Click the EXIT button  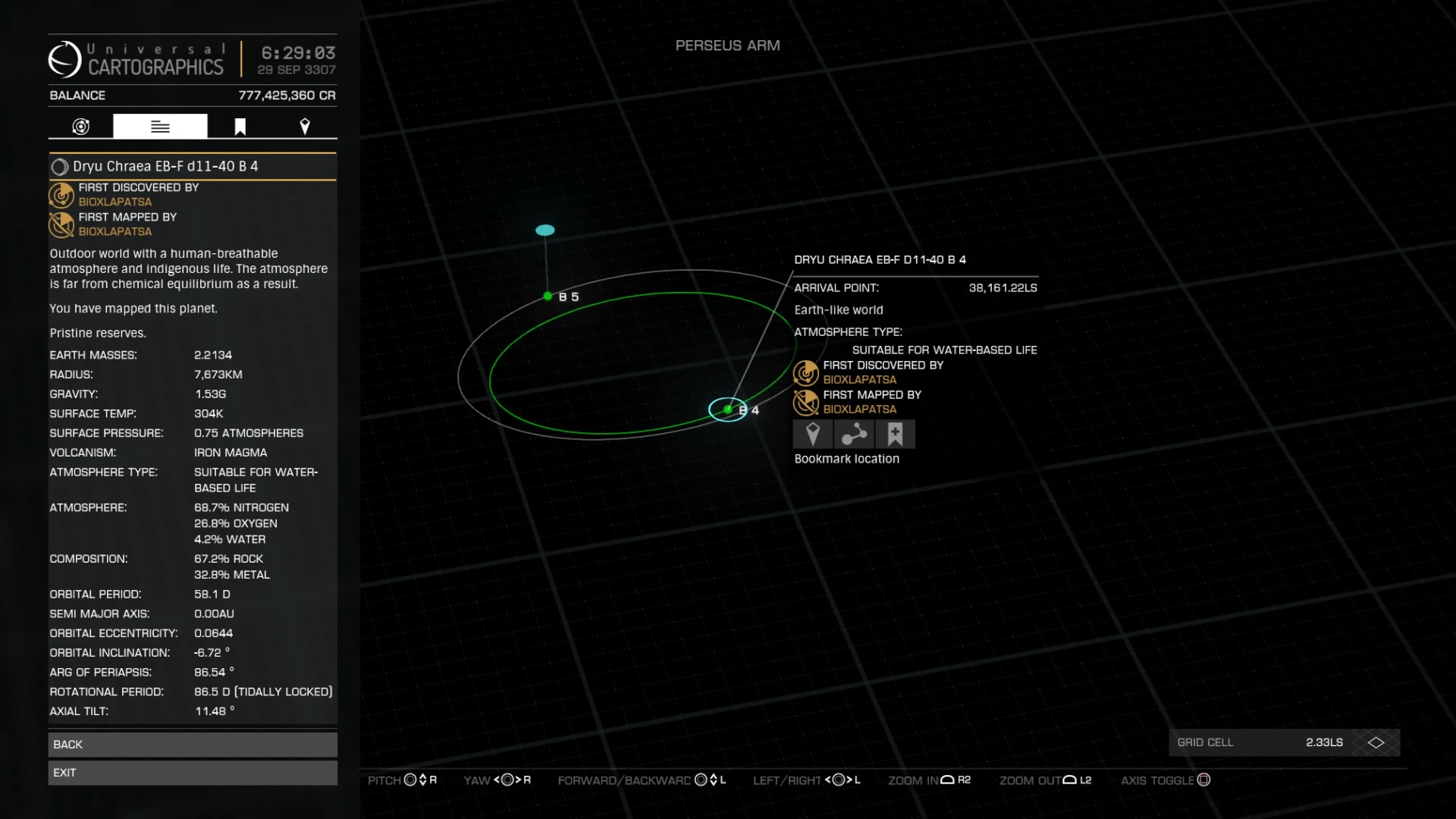click(193, 773)
